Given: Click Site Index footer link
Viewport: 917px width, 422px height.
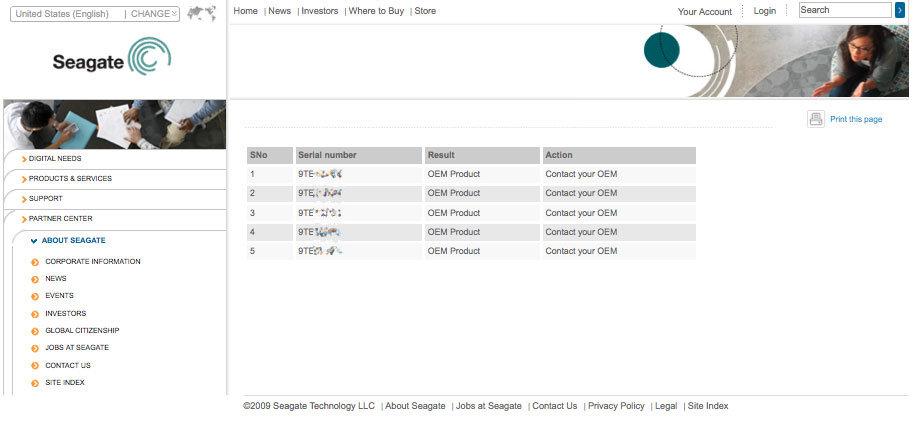Looking at the screenshot, I should (708, 406).
